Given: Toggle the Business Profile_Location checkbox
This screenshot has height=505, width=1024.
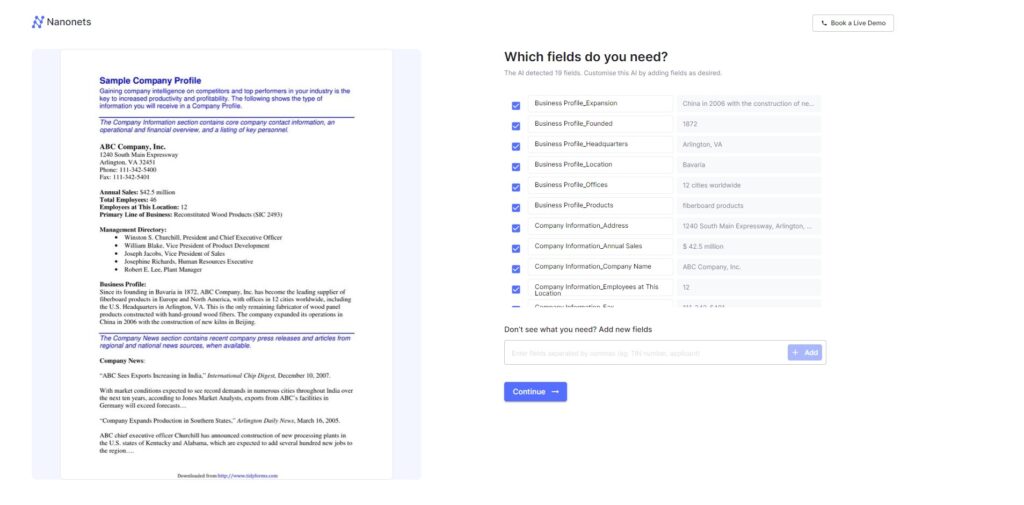Looking at the screenshot, I should [516, 167].
